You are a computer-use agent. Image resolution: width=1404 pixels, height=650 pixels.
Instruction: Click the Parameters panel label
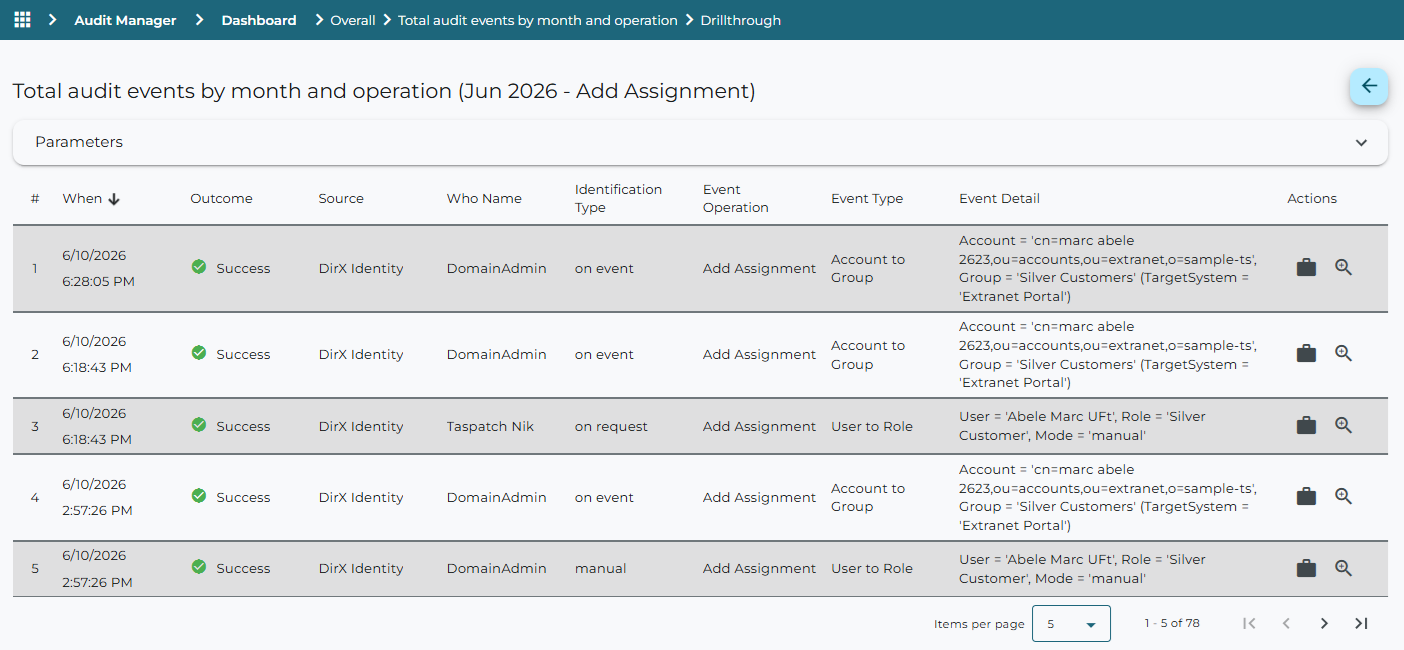pyautogui.click(x=79, y=142)
